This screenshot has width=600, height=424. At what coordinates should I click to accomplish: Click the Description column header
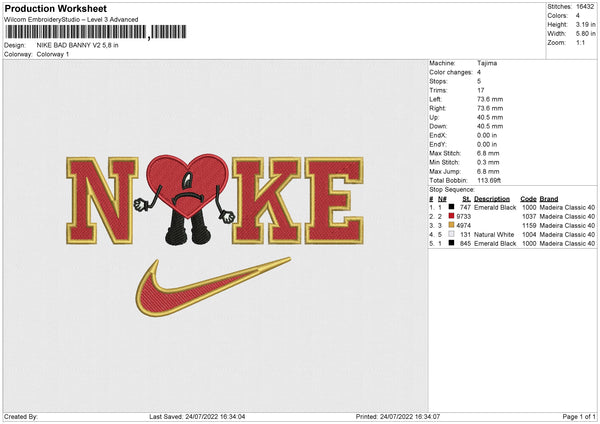click(x=492, y=199)
